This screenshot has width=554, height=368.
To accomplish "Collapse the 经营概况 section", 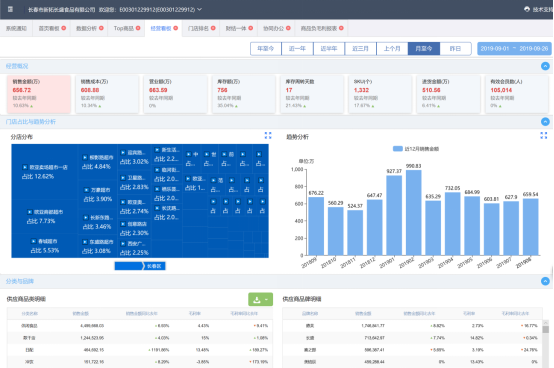I will 545,66.
